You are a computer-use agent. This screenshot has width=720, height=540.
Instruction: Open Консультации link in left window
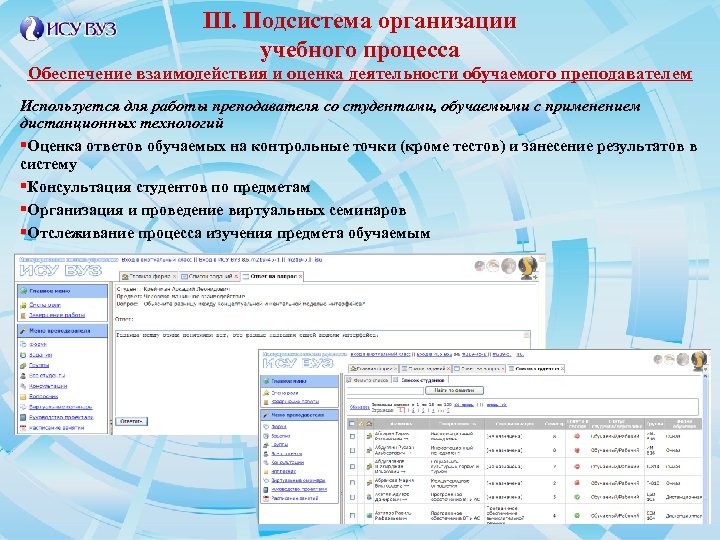pos(48,386)
